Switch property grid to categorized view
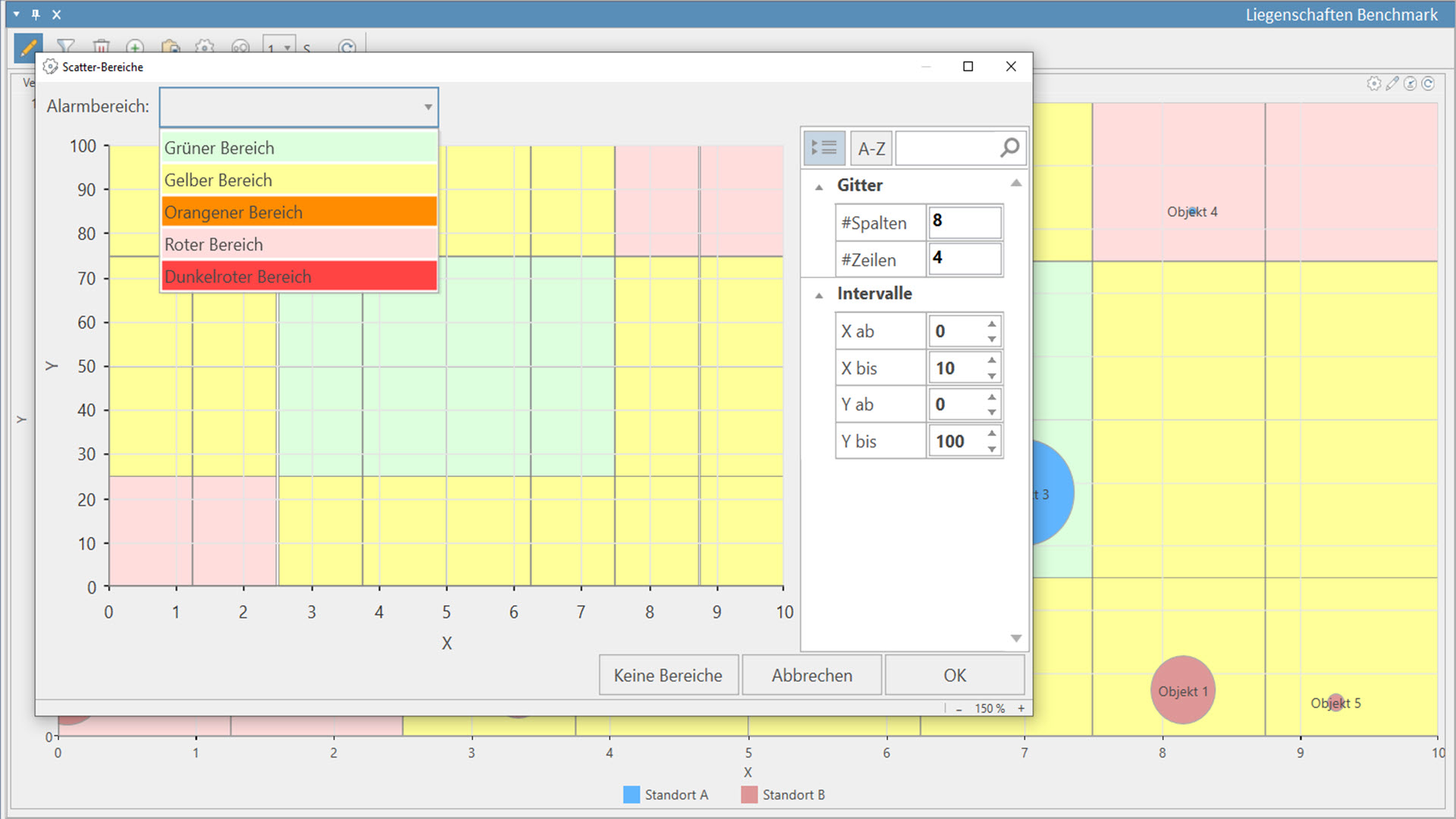Screen dimensions: 1456x819 824,148
